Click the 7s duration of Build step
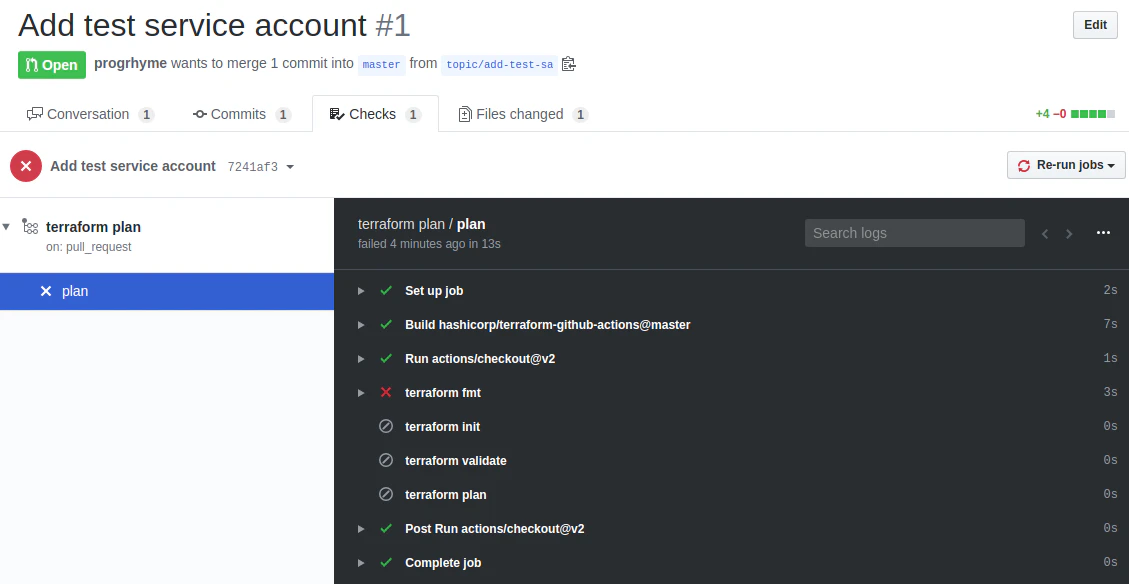This screenshot has height=584, width=1129. pos(1110,325)
